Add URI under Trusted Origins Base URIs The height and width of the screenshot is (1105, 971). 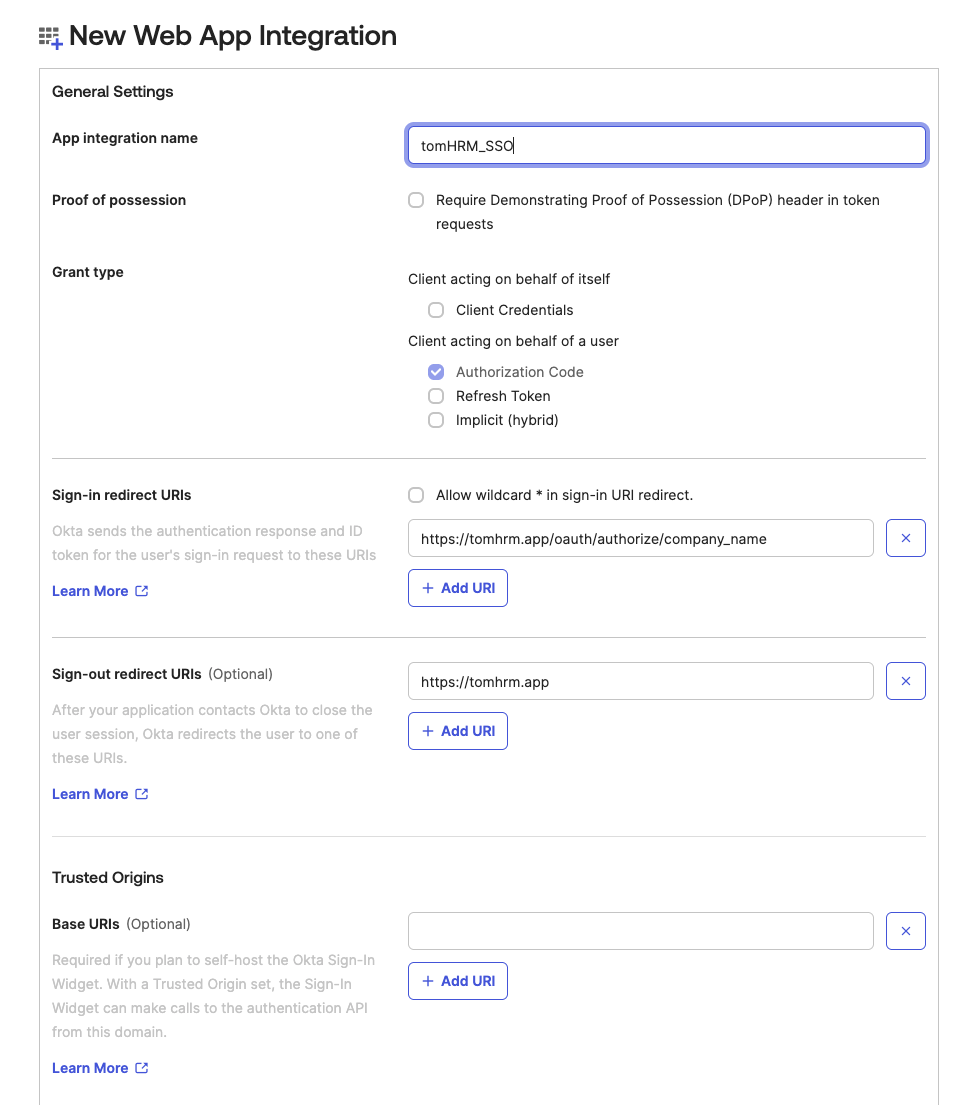point(458,982)
